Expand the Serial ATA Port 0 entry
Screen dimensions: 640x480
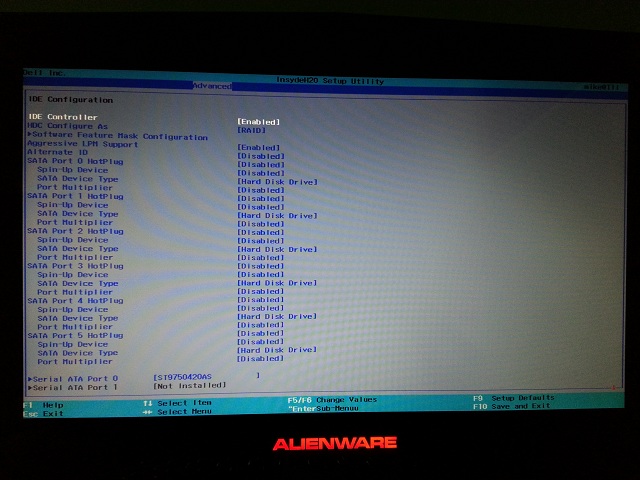pyautogui.click(x=74, y=379)
